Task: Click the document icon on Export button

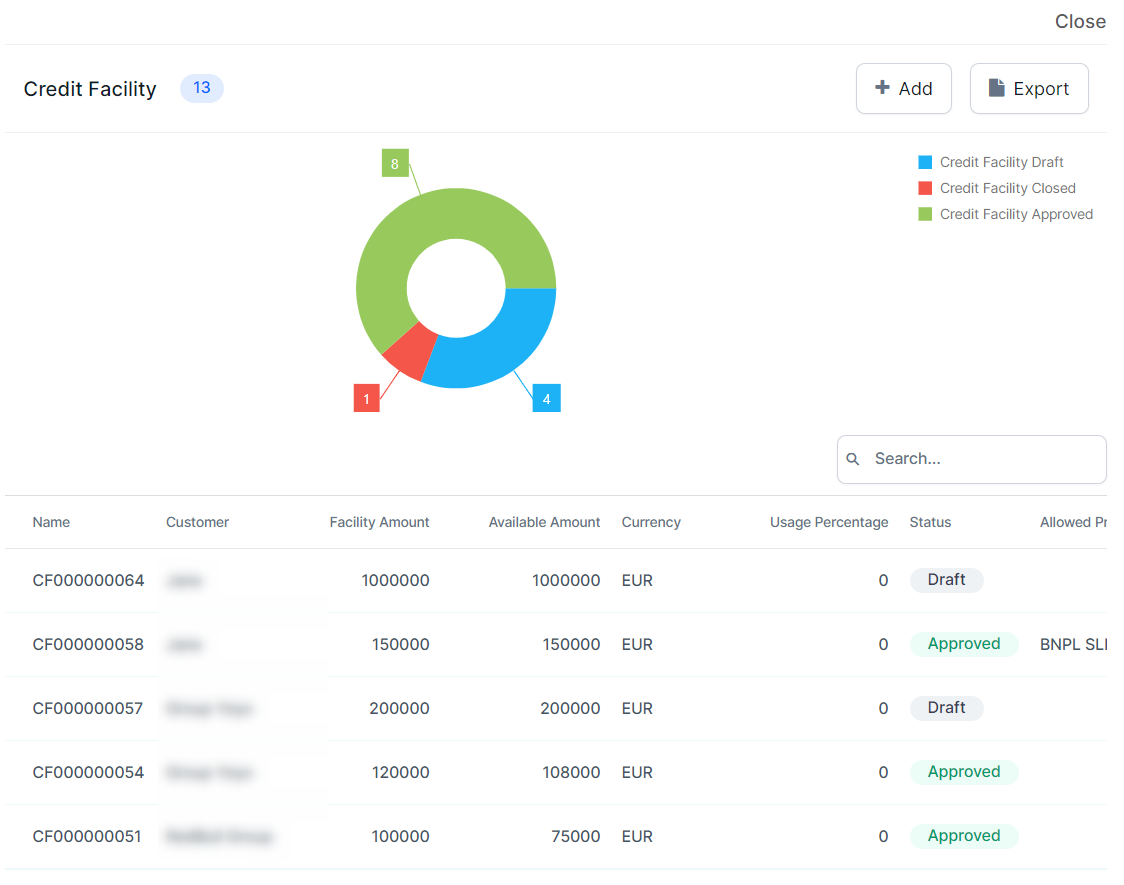Action: click(x=996, y=88)
